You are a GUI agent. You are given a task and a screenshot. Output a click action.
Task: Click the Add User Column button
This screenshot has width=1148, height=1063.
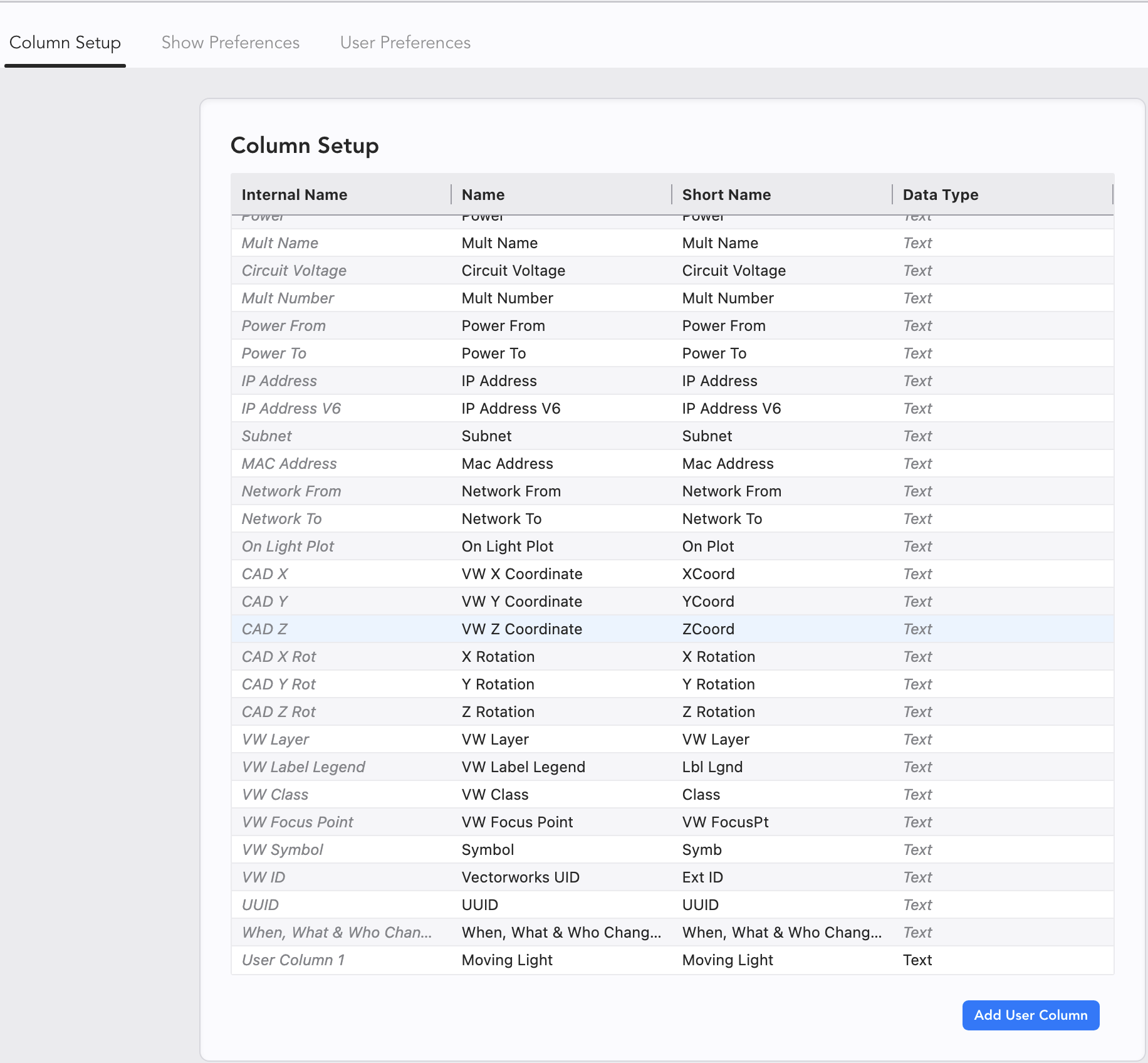coord(1031,1015)
